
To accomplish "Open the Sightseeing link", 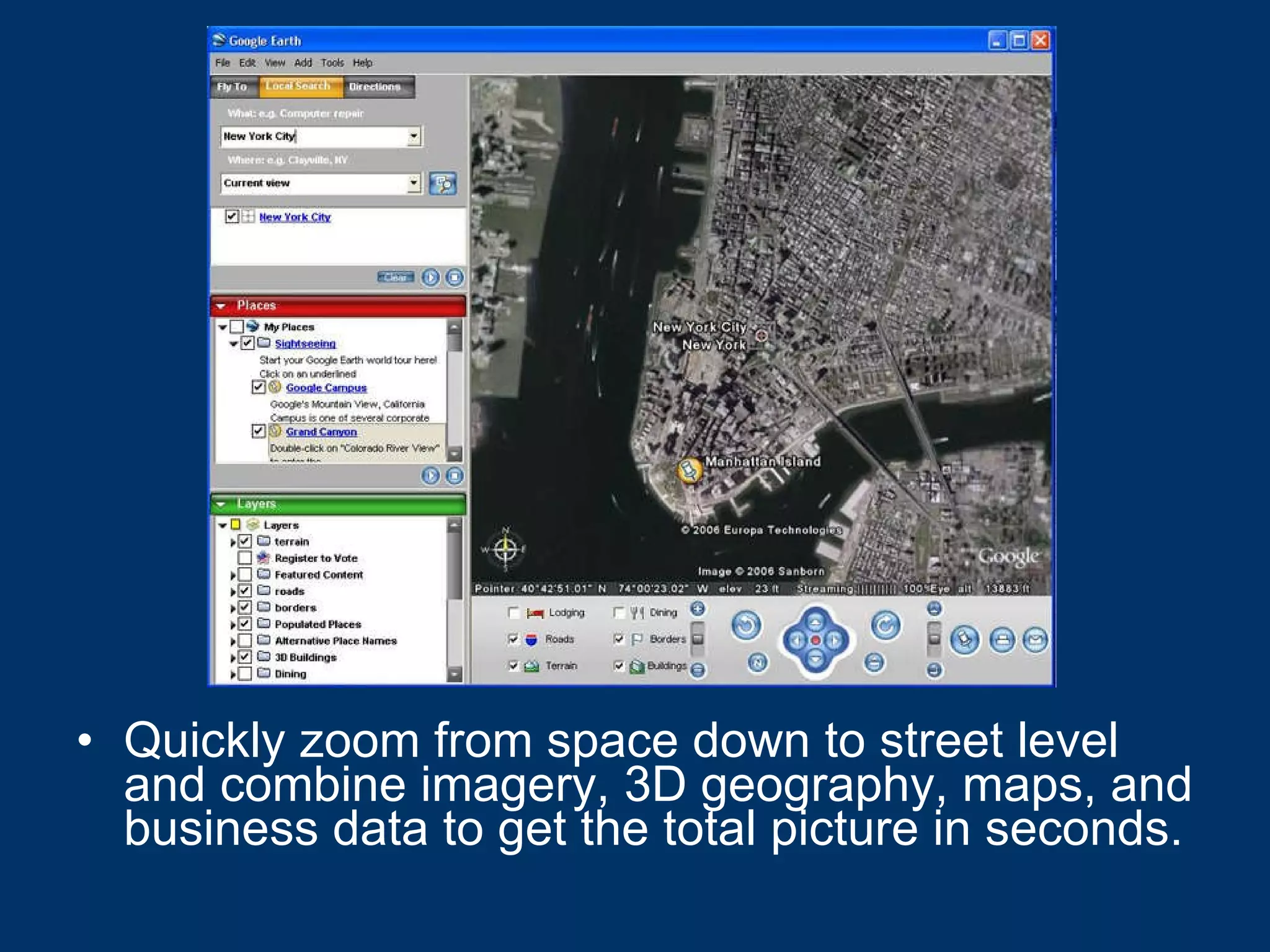I will coord(305,343).
